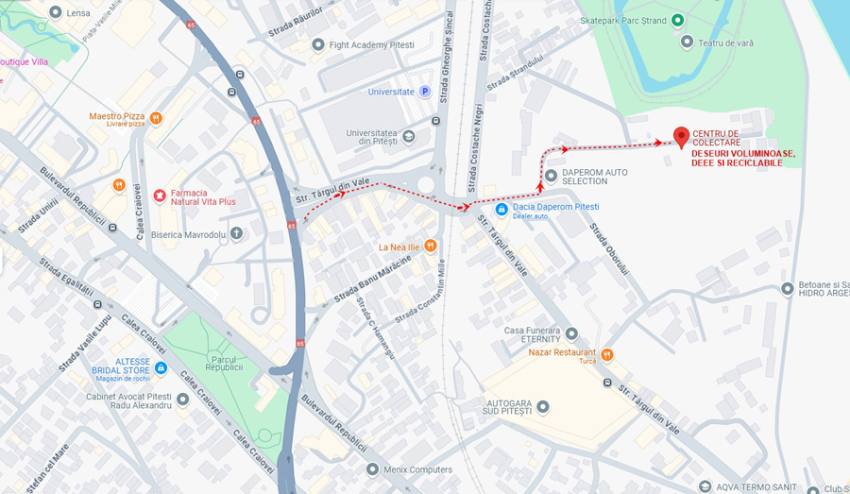This screenshot has width=850, height=494.
Task: Click the Universitate parking icon
Action: tap(425, 92)
